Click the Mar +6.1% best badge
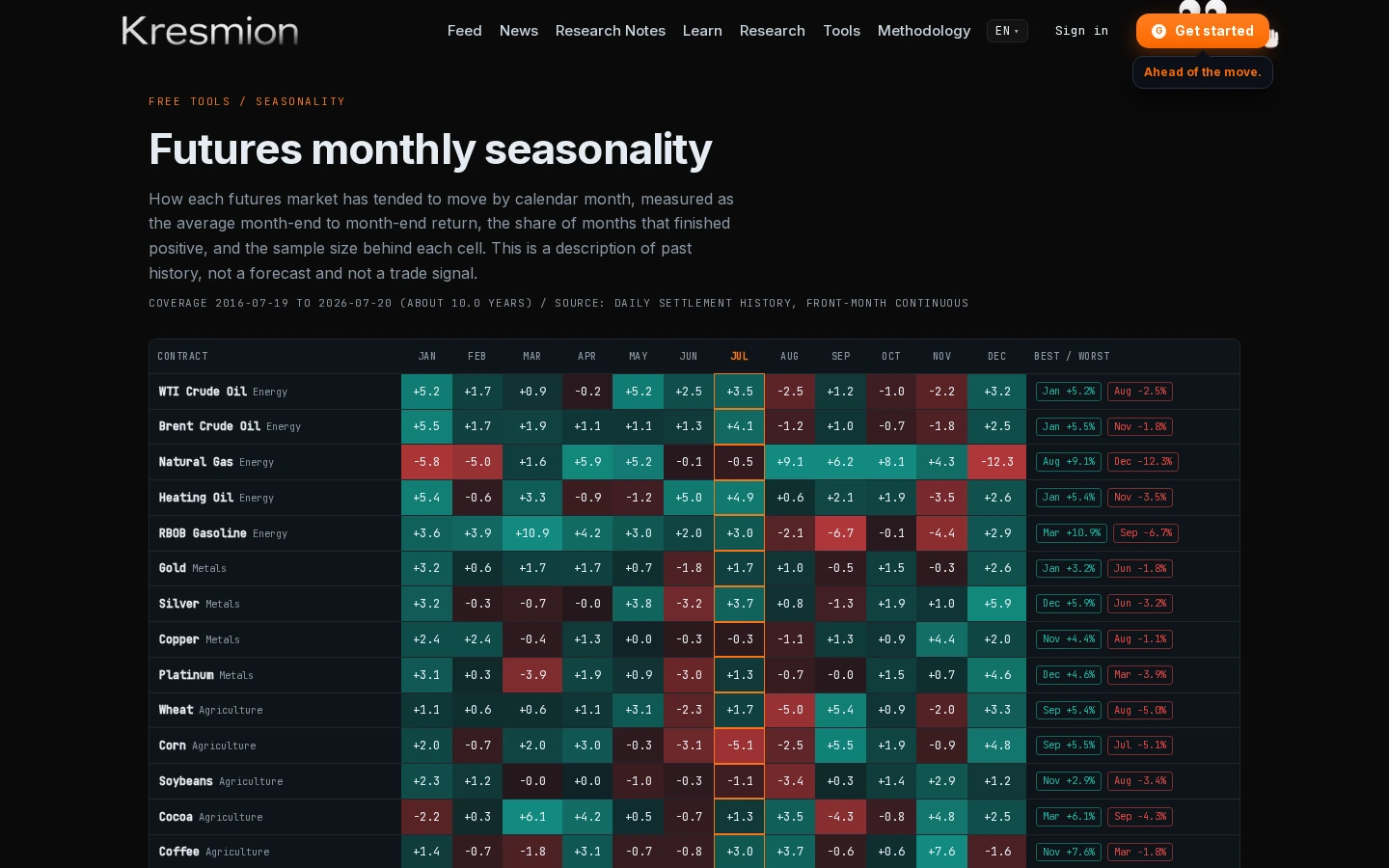Screen dimensions: 1389x868 pyautogui.click(x=1069, y=817)
